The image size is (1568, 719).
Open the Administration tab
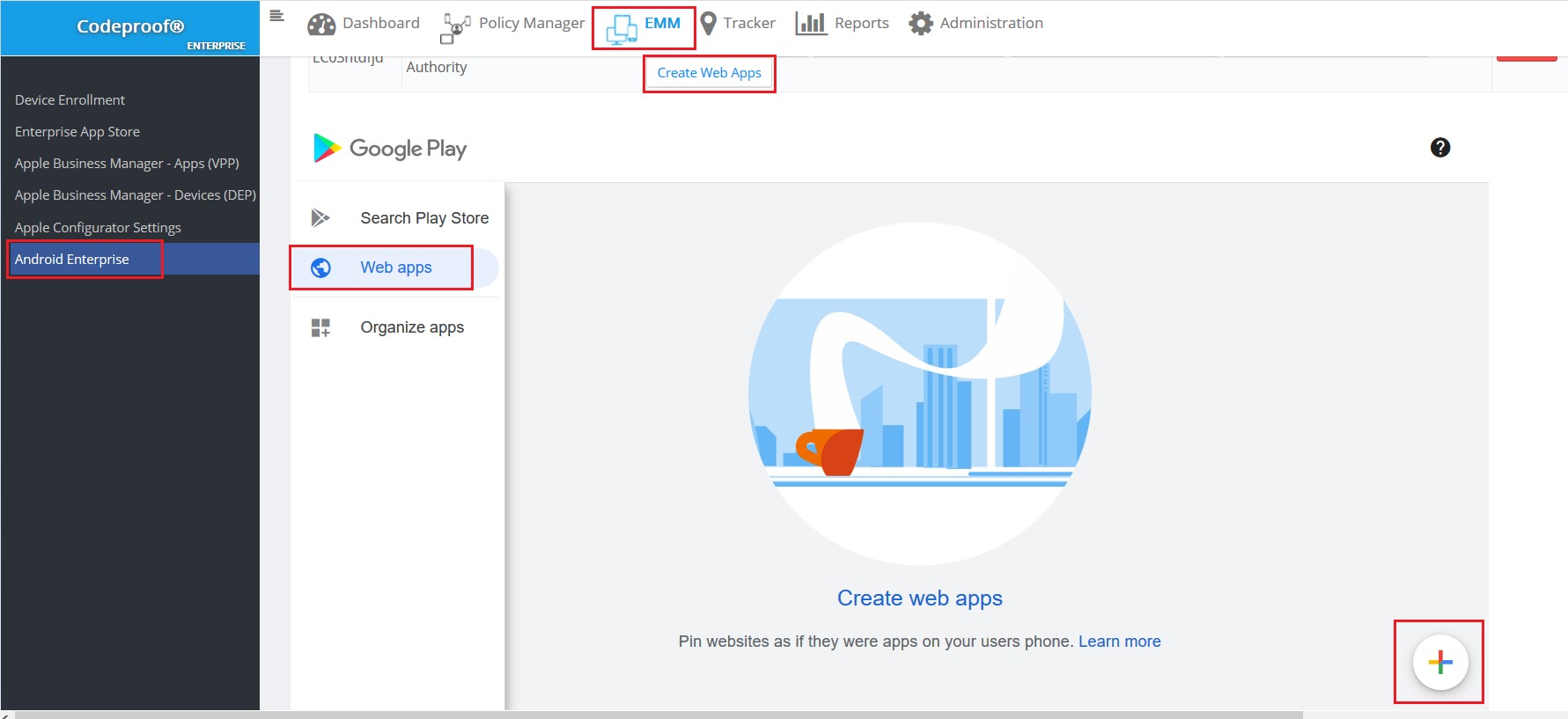click(976, 24)
